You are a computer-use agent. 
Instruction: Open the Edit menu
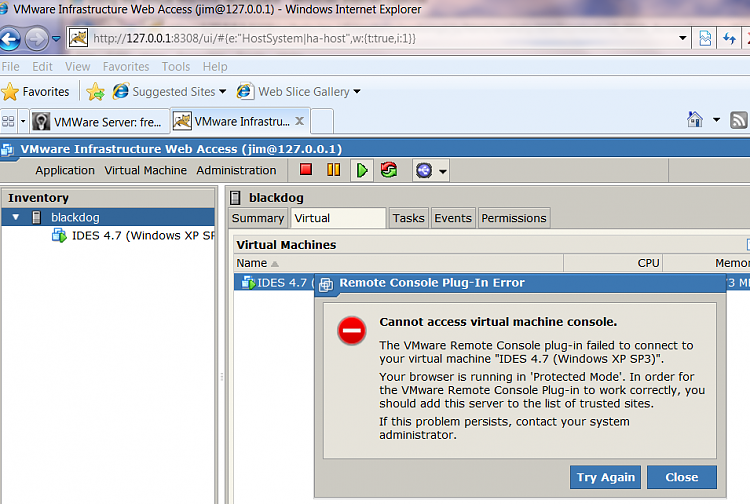point(42,66)
